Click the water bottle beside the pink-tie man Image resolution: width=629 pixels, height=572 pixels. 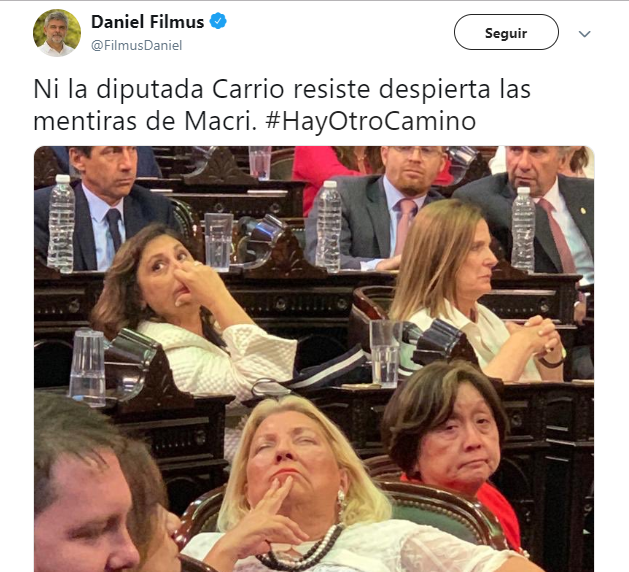[x=328, y=227]
